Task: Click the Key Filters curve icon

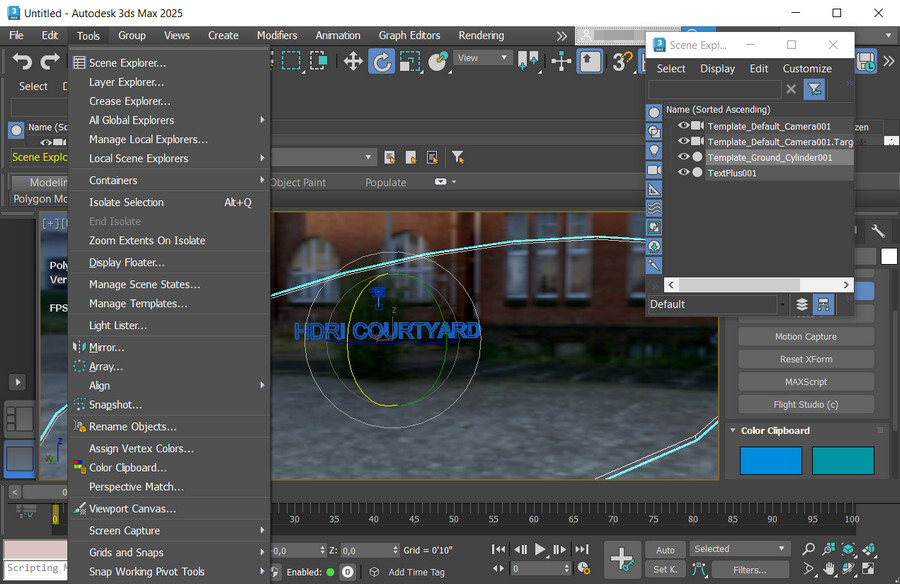Action: coord(699,570)
